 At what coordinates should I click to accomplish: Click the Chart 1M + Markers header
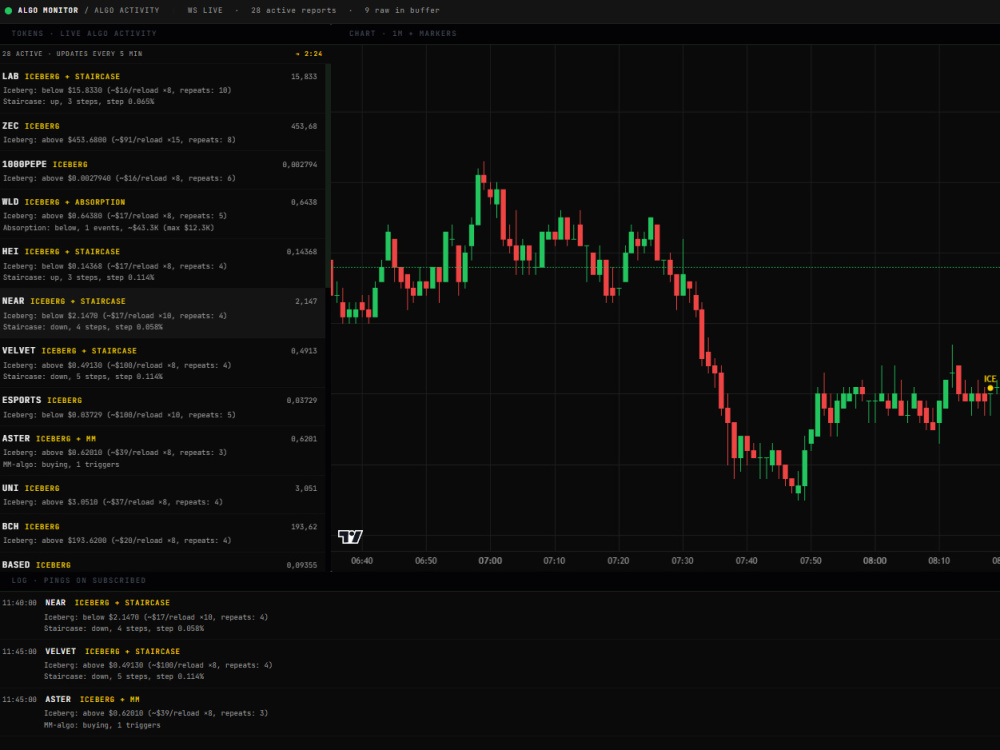[x=402, y=33]
